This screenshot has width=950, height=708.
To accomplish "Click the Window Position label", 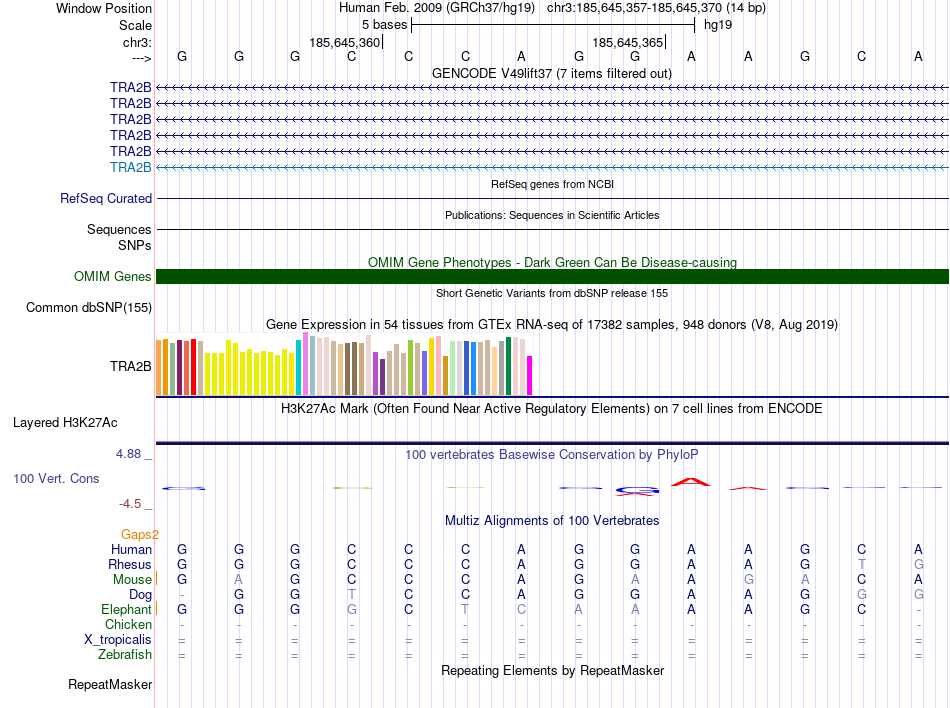I will (104, 9).
